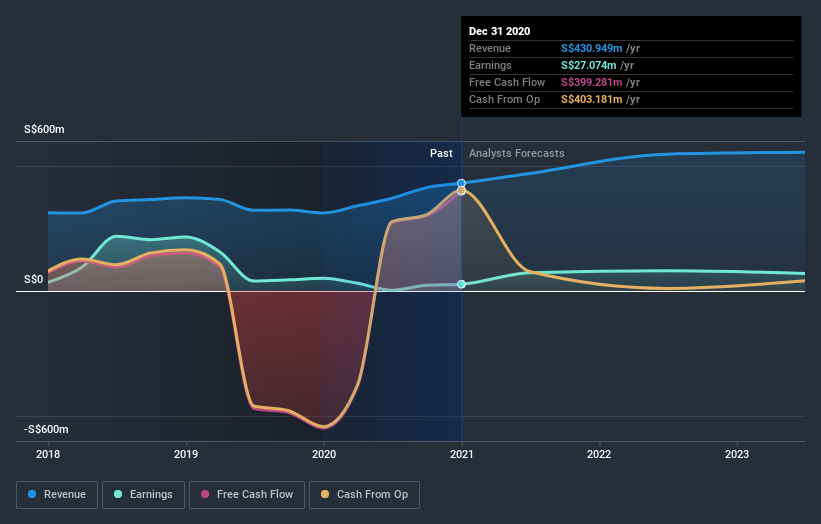This screenshot has width=821, height=524.
Task: Toggle the Earnings series legend button
Action: 143,495
